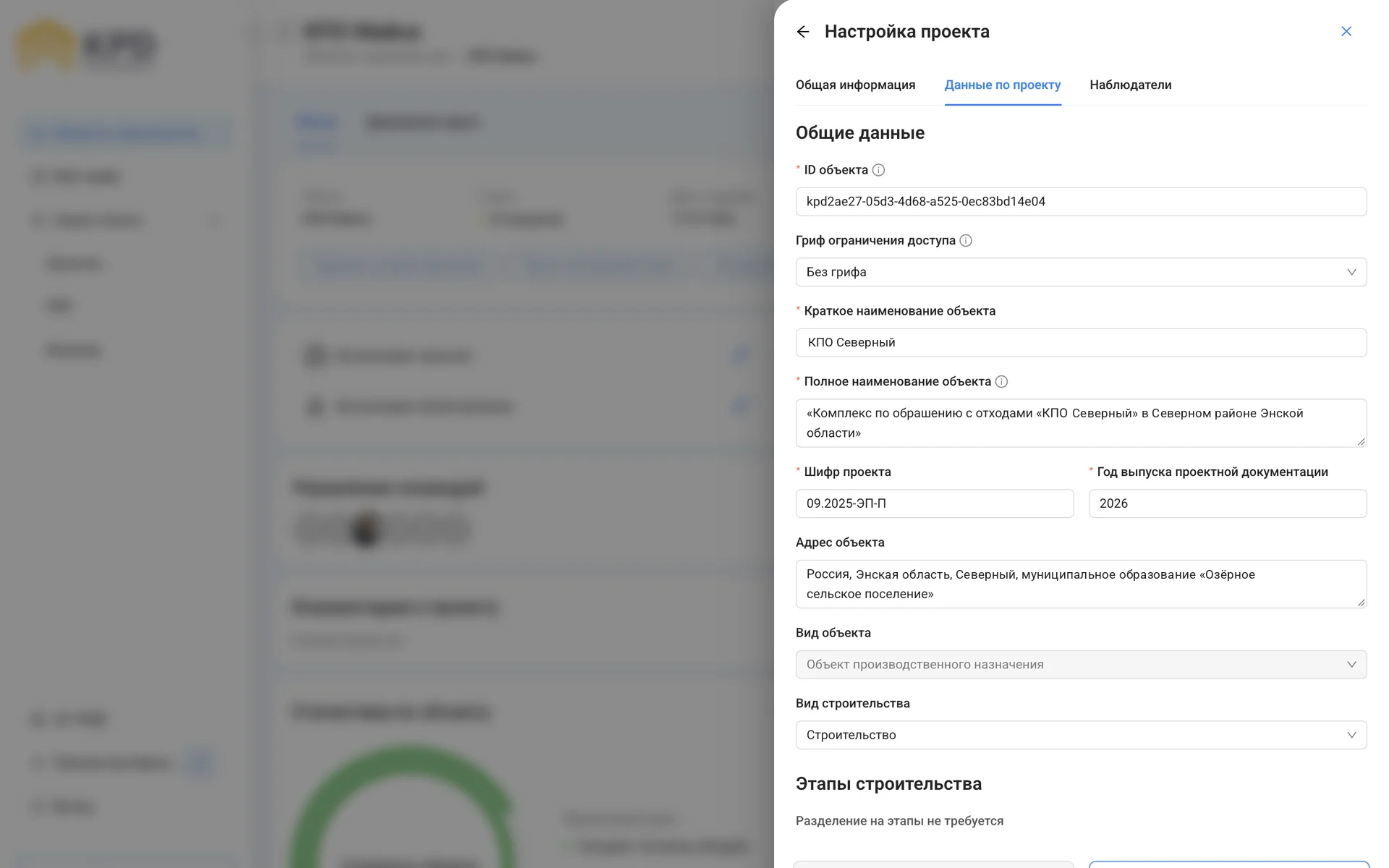
Task: Click info icon beside Полное наименование объекта
Action: (x=1001, y=382)
